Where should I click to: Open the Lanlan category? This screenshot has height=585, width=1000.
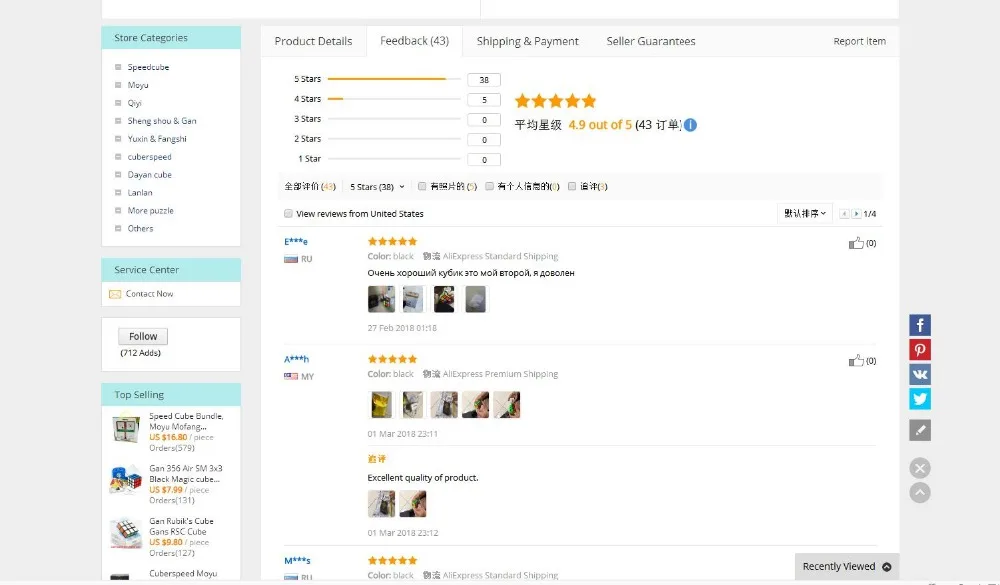pyautogui.click(x=140, y=192)
